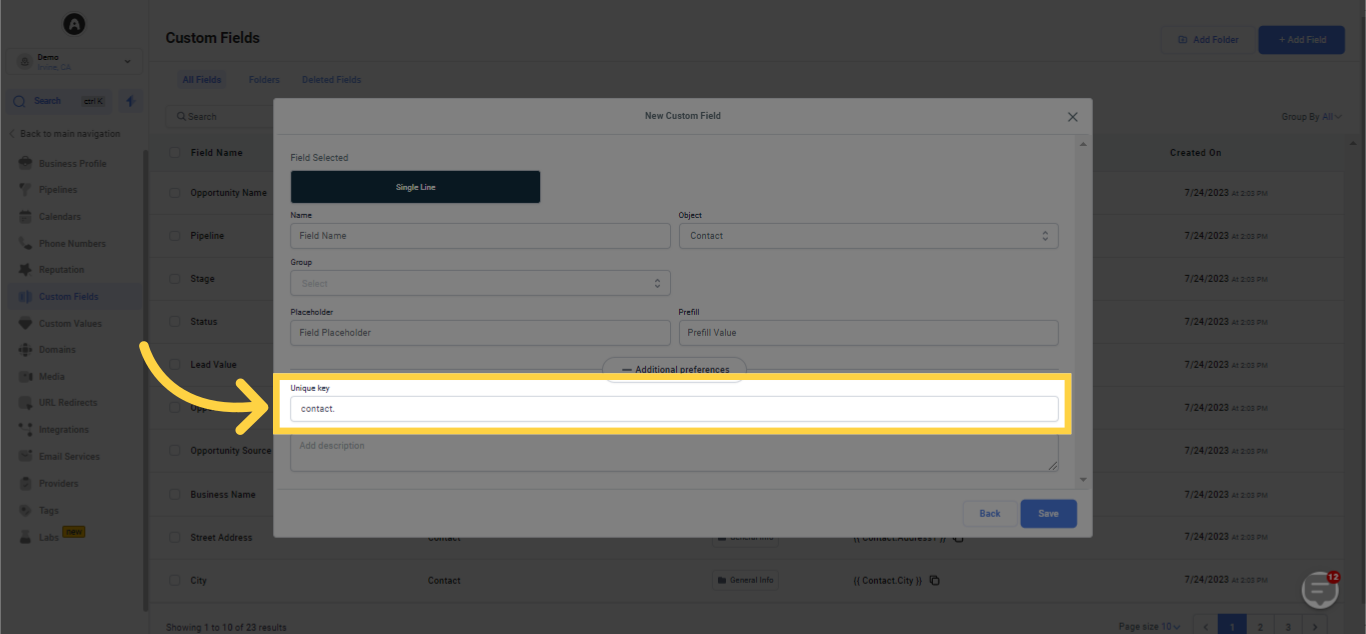Open Calendars icon in sidebar
Screen dimensions: 1366x634
coord(25,216)
